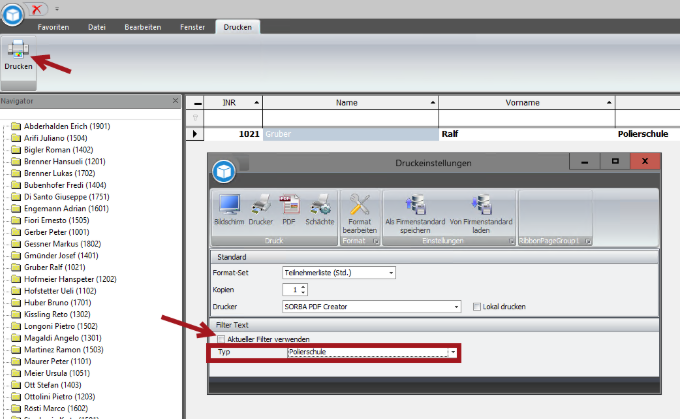Close the Navigator panel
The width and height of the screenshot is (680, 419).
(x=175, y=101)
